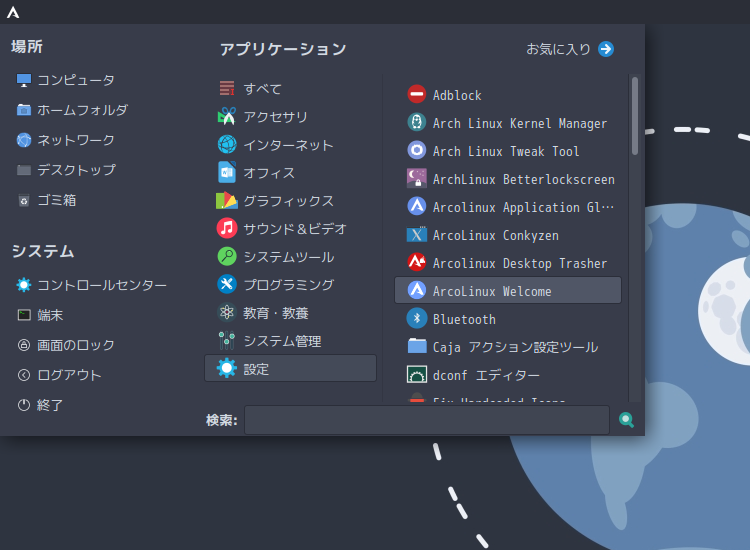Viewport: 750px width, 550px height.
Task: Click the 検索 search input field
Action: [427, 420]
